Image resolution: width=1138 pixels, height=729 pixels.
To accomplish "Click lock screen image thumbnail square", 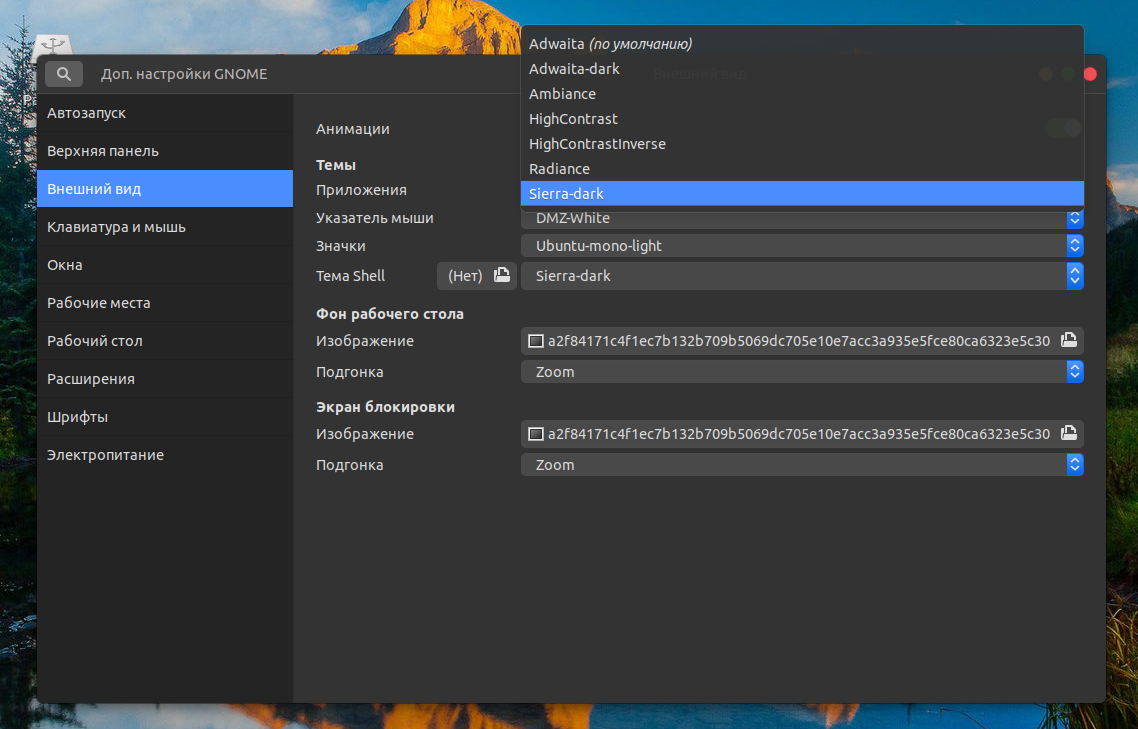I will click(x=536, y=433).
